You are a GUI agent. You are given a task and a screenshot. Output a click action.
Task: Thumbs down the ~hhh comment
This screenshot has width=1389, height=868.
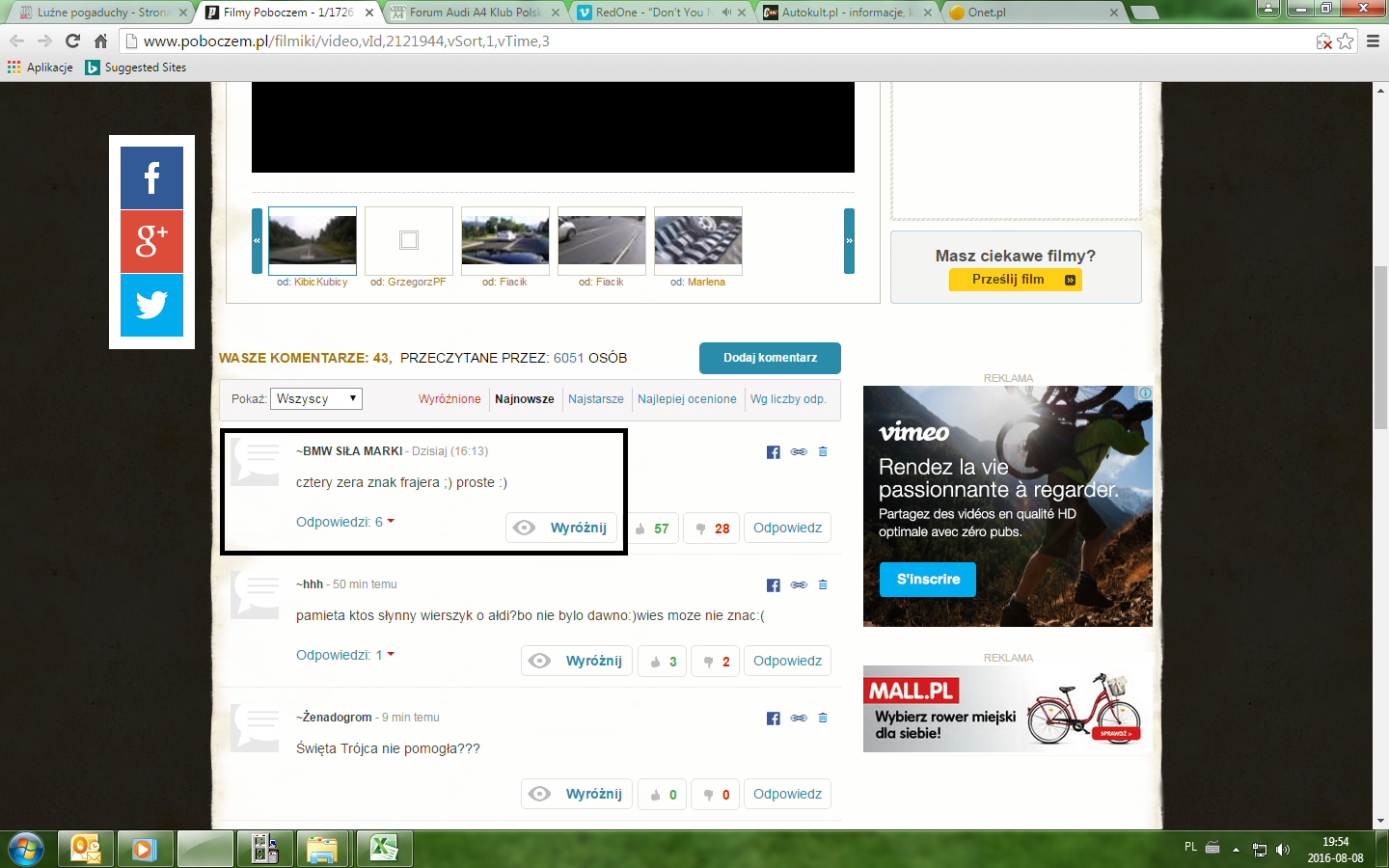coord(717,662)
